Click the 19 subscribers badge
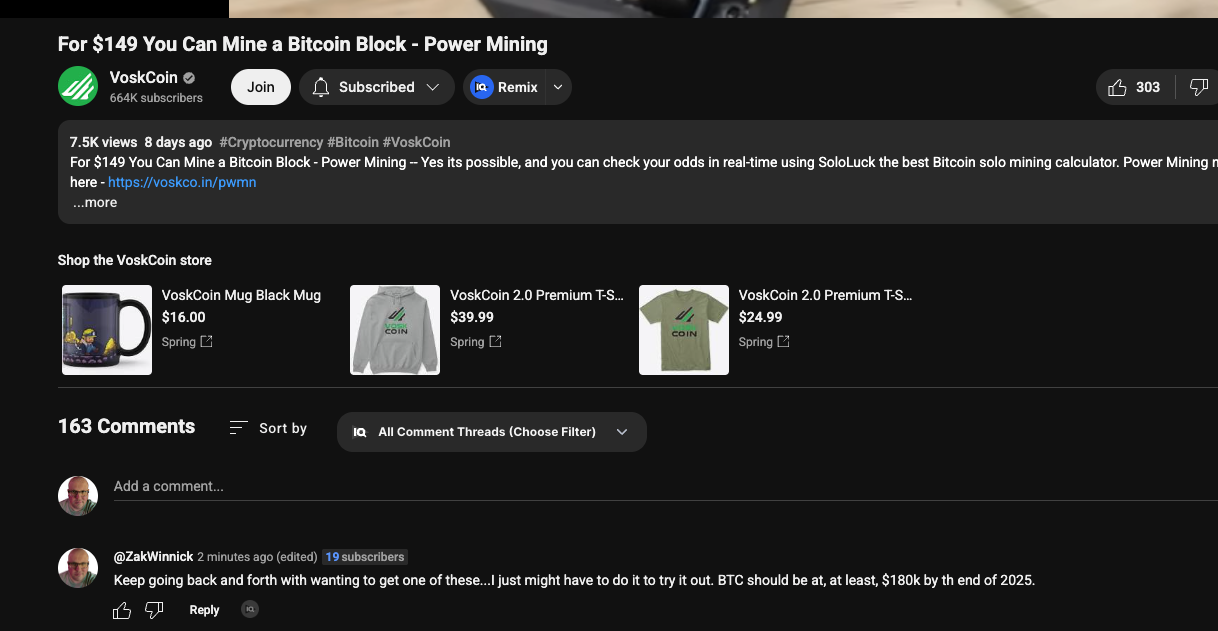The image size is (1218, 631). pyautogui.click(x=365, y=556)
